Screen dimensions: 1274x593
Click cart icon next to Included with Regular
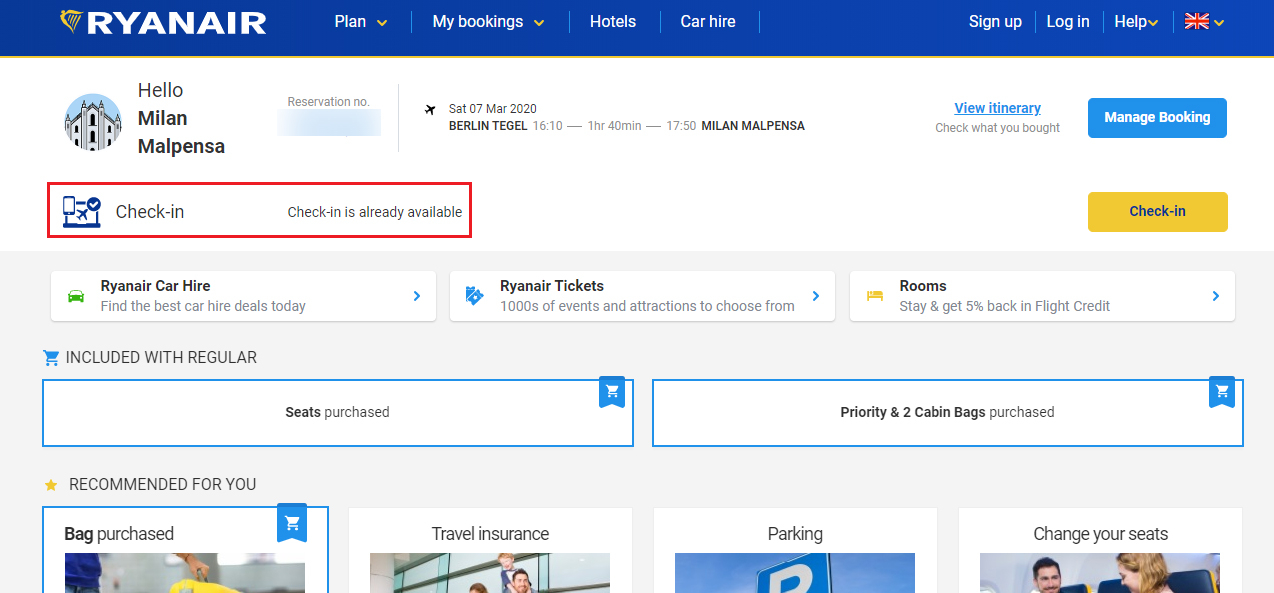(51, 357)
